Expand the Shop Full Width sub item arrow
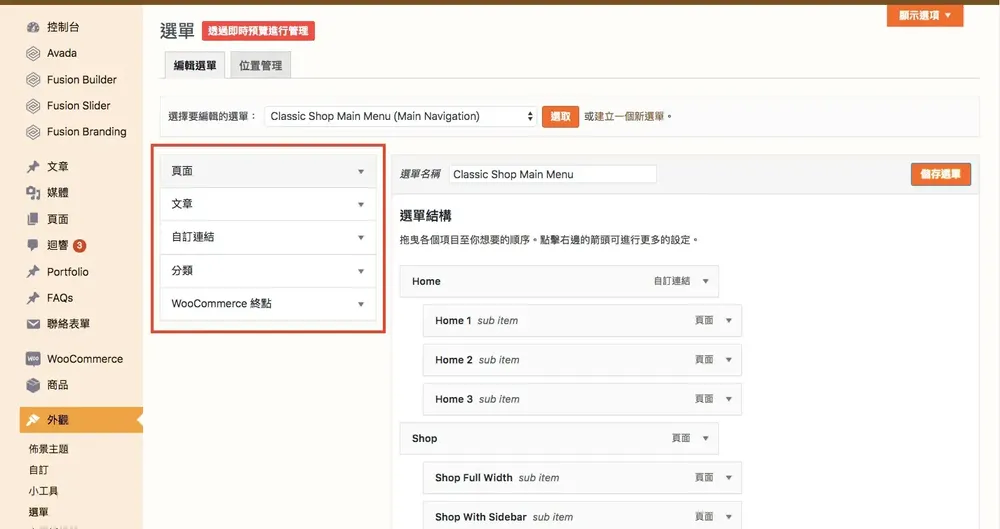 [728, 477]
